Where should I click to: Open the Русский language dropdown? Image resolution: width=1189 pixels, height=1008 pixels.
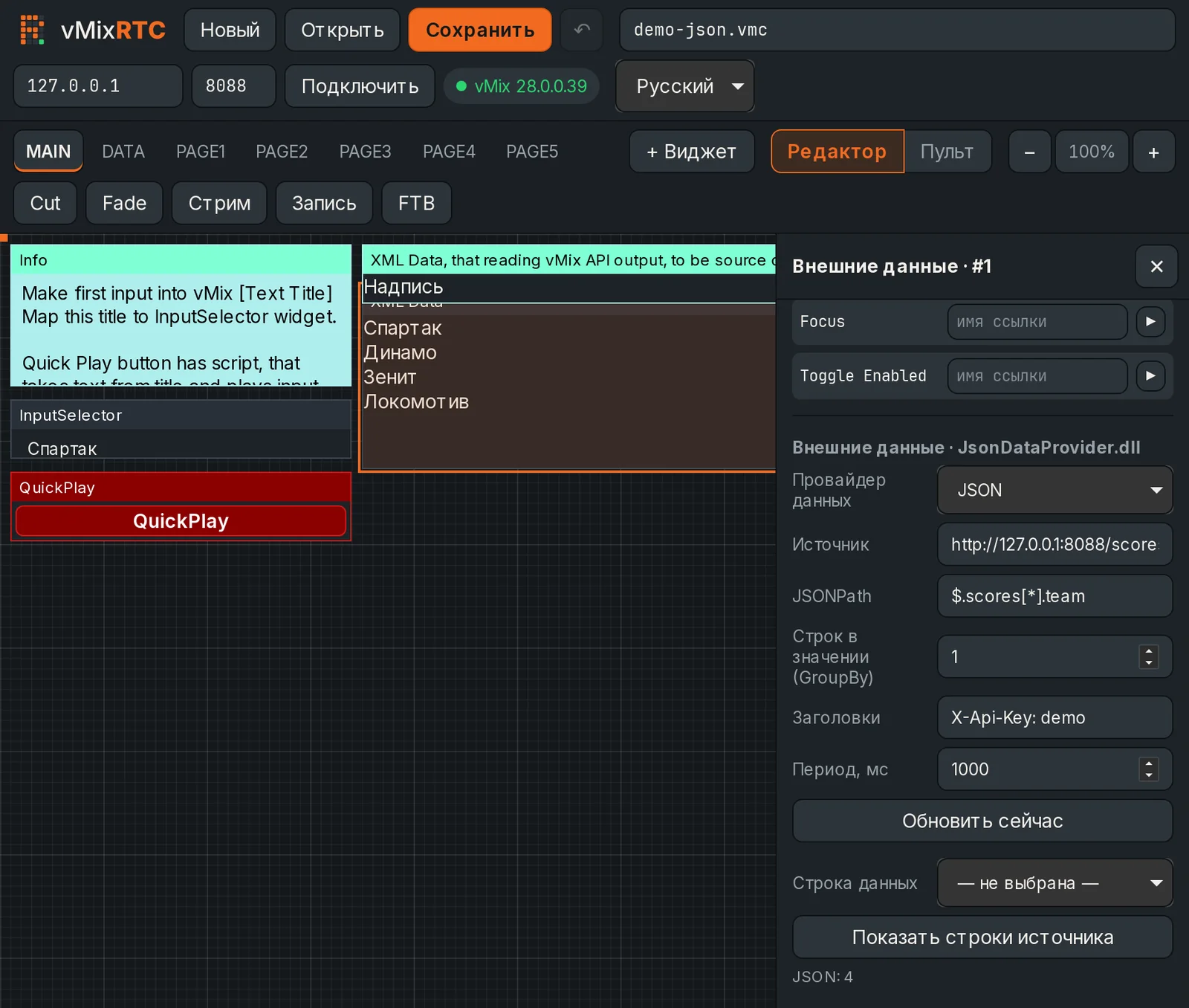click(x=684, y=86)
